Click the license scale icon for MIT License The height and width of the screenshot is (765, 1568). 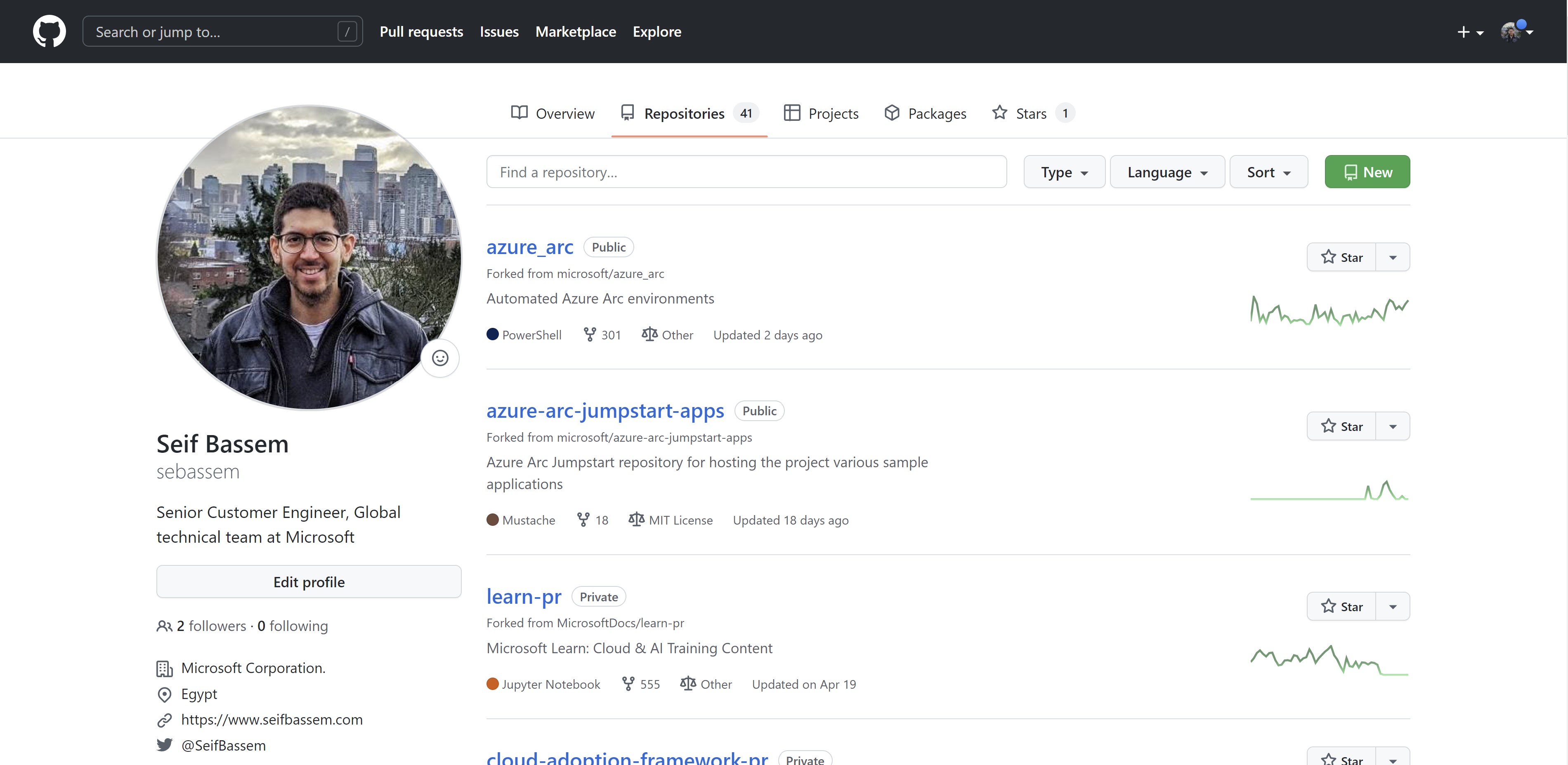[x=636, y=519]
